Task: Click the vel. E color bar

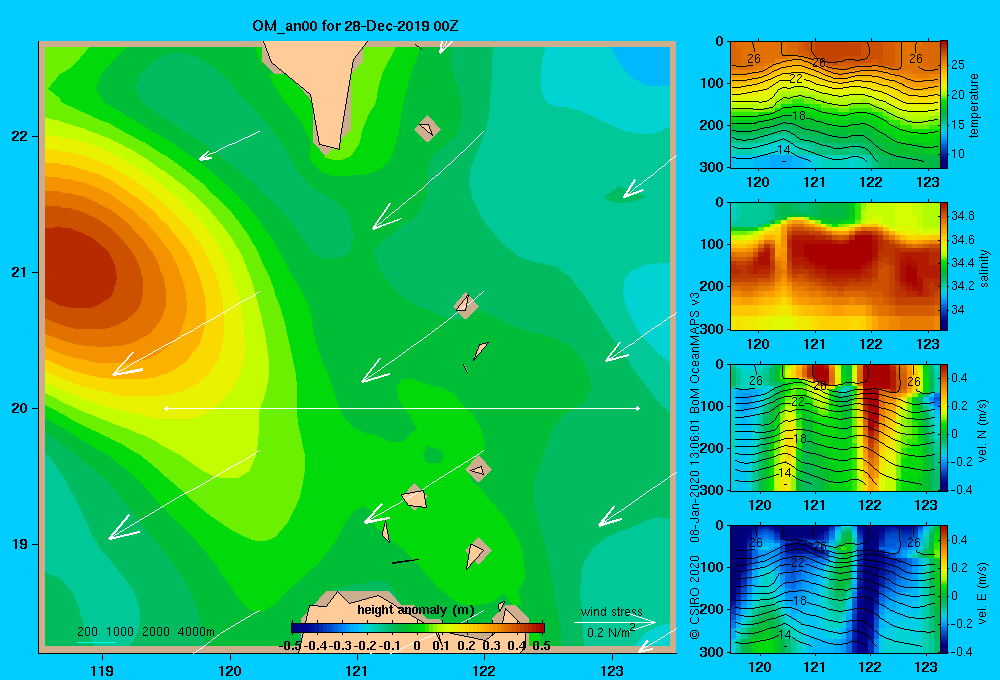Action: [x=944, y=589]
